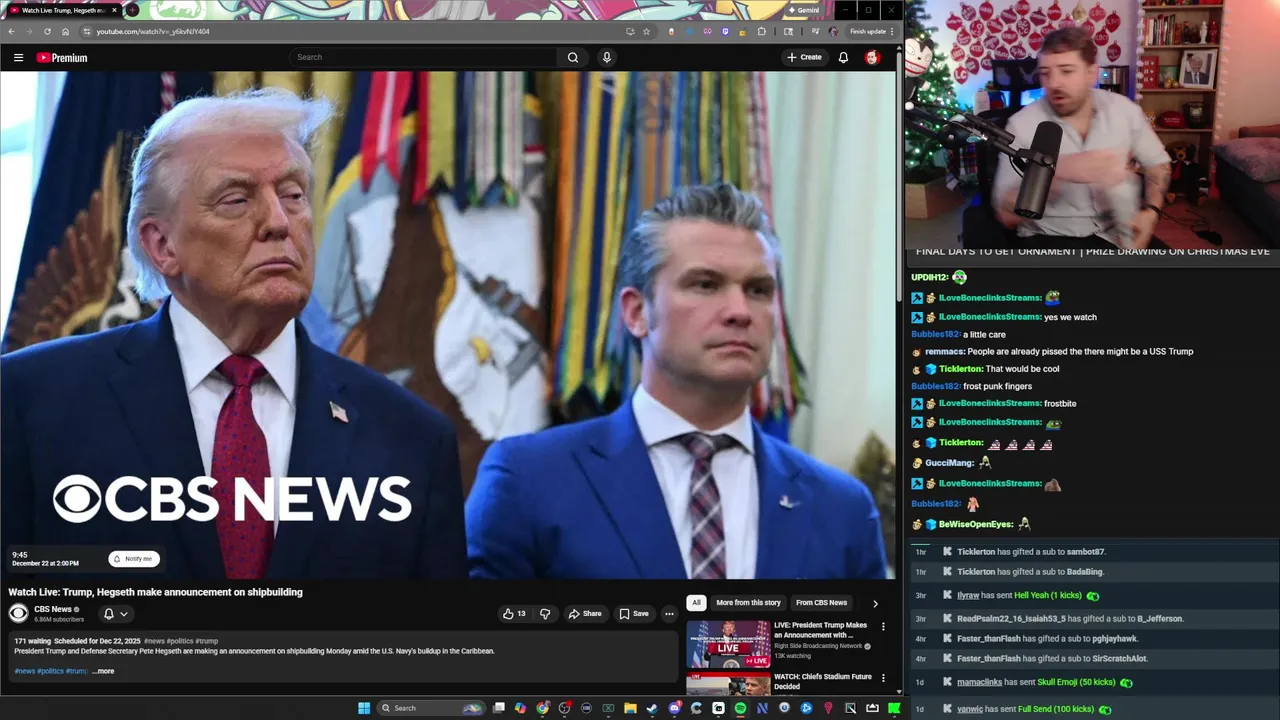Expand subscription notification bell dropdown
Image resolution: width=1280 pixels, height=720 pixels.
[x=115, y=614]
